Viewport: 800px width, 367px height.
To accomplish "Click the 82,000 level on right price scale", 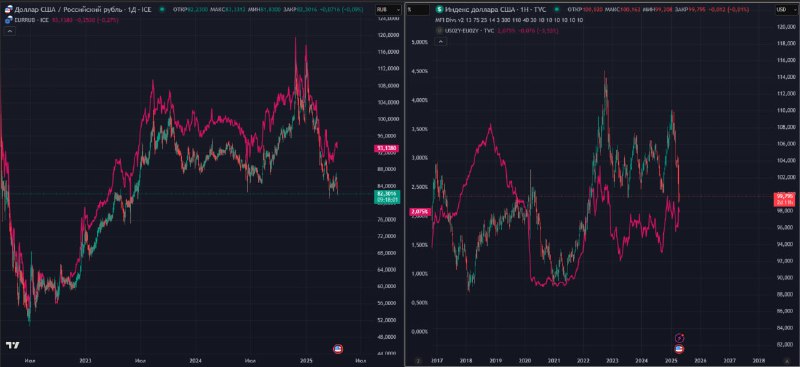I will coord(785,345).
